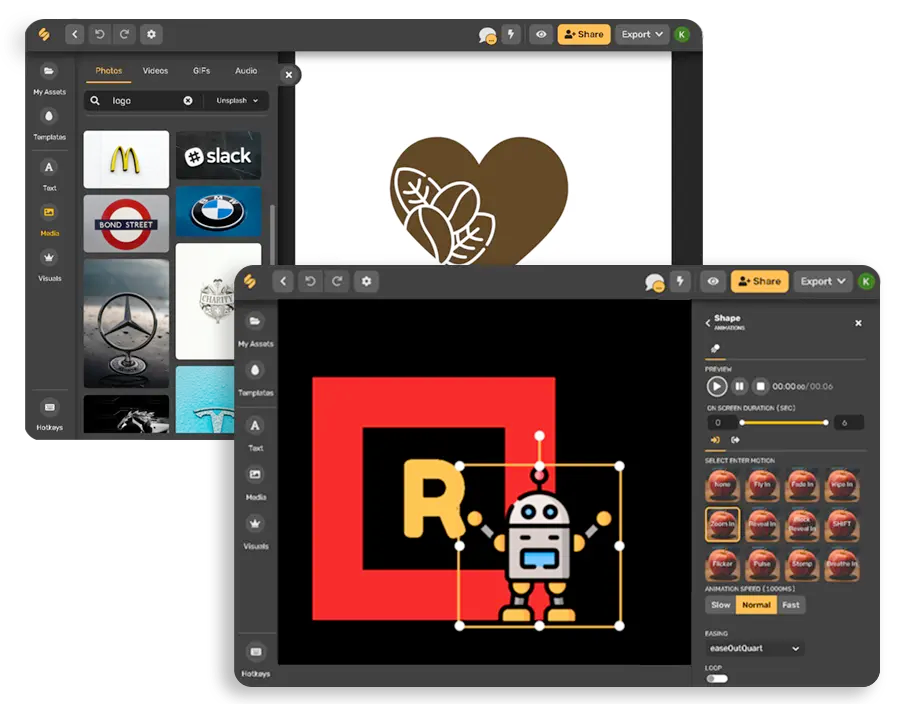The width and height of the screenshot is (903, 704).
Task: Click the lightning bolt in back window toolbar
Action: tap(511, 35)
